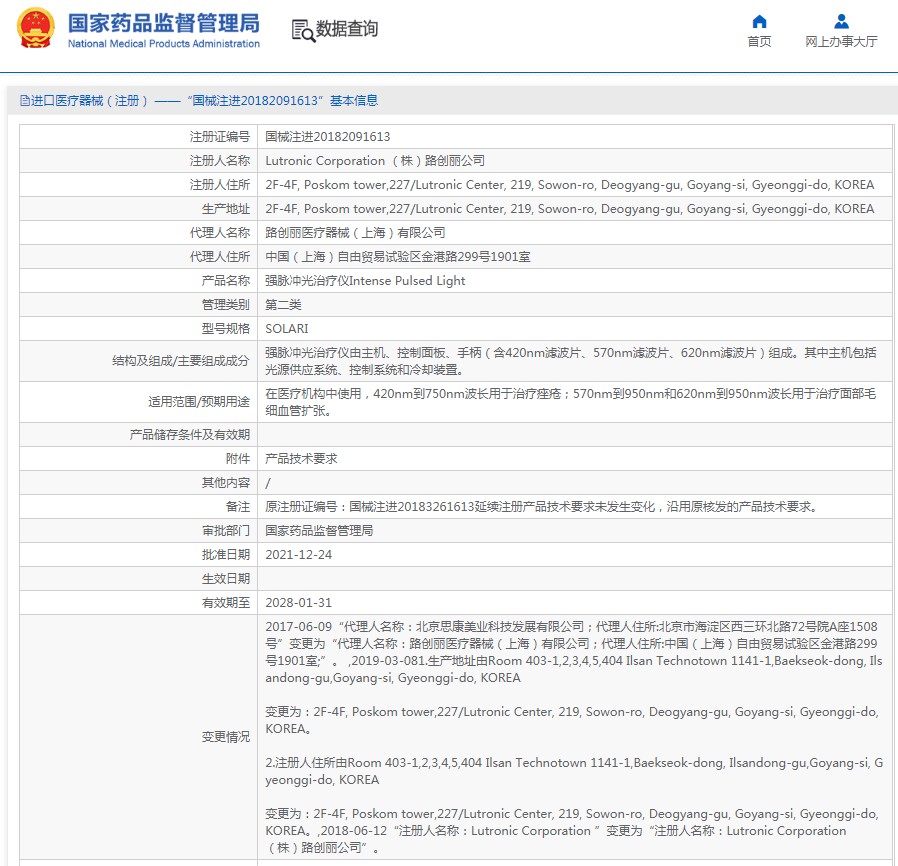Select management class 第二类

[x=283, y=305]
